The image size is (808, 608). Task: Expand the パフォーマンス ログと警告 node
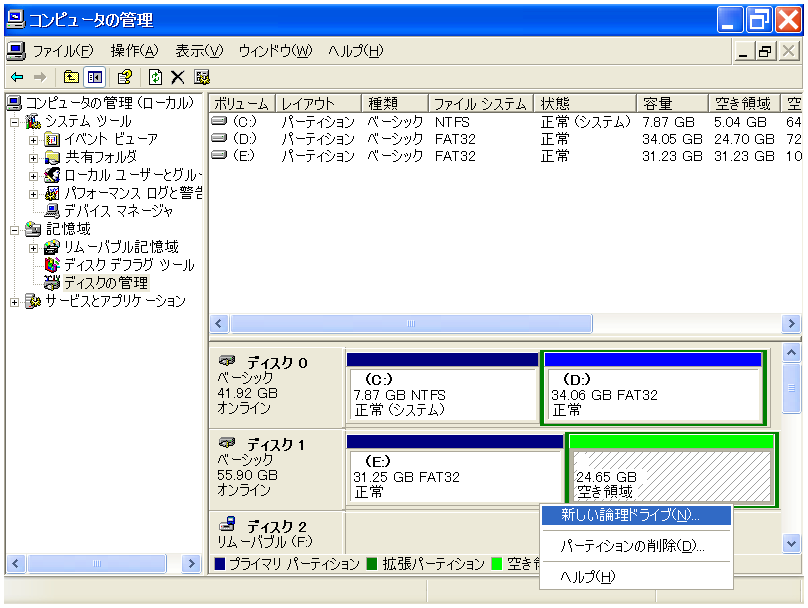[33, 194]
